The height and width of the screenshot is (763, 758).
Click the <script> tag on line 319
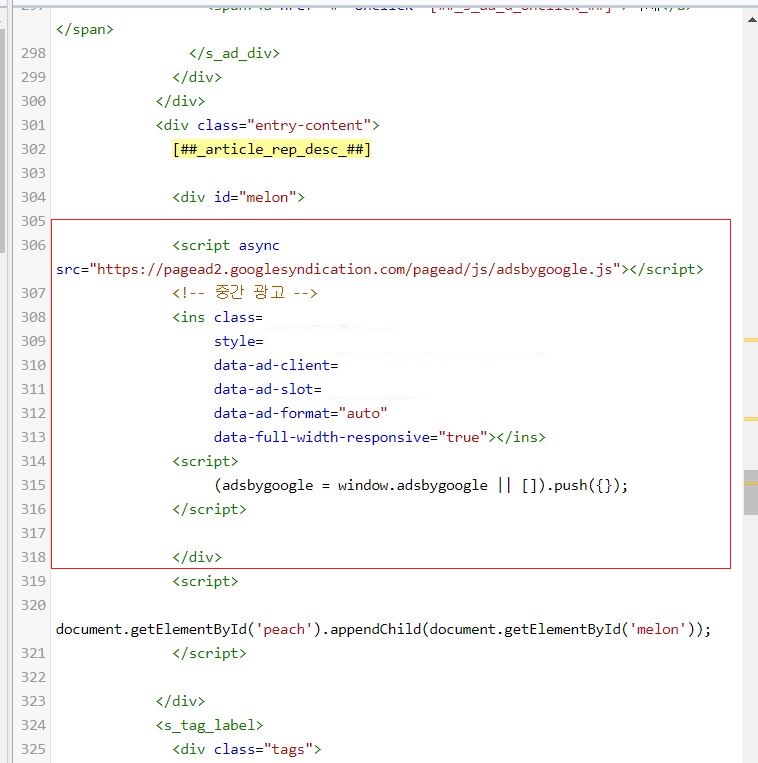[205, 581]
